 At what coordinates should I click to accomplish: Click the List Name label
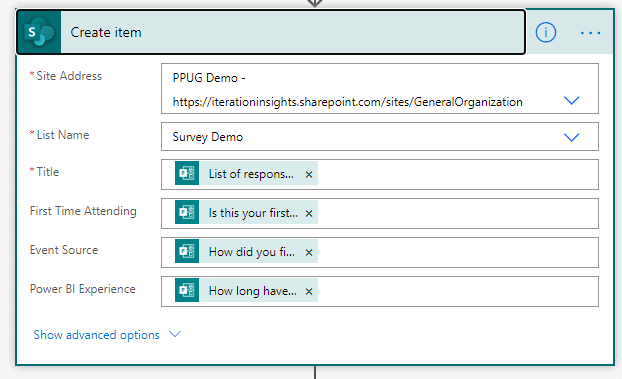pos(63,135)
